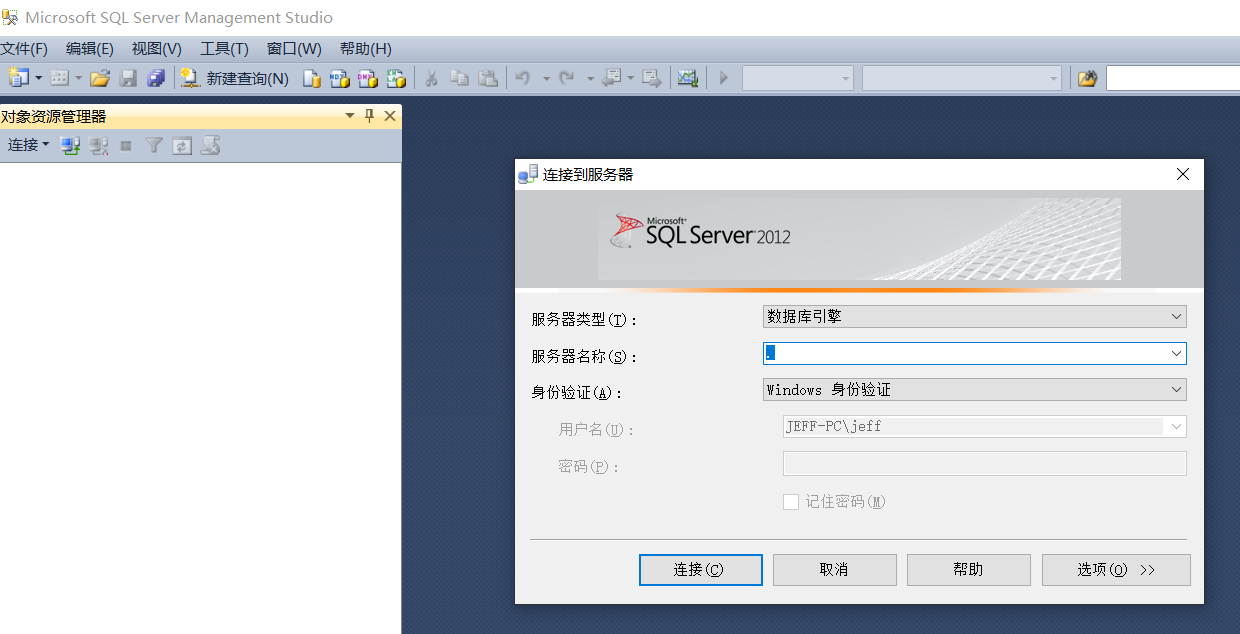1240x634 pixels.
Task: Click the 密码 password field
Action: 984,463
